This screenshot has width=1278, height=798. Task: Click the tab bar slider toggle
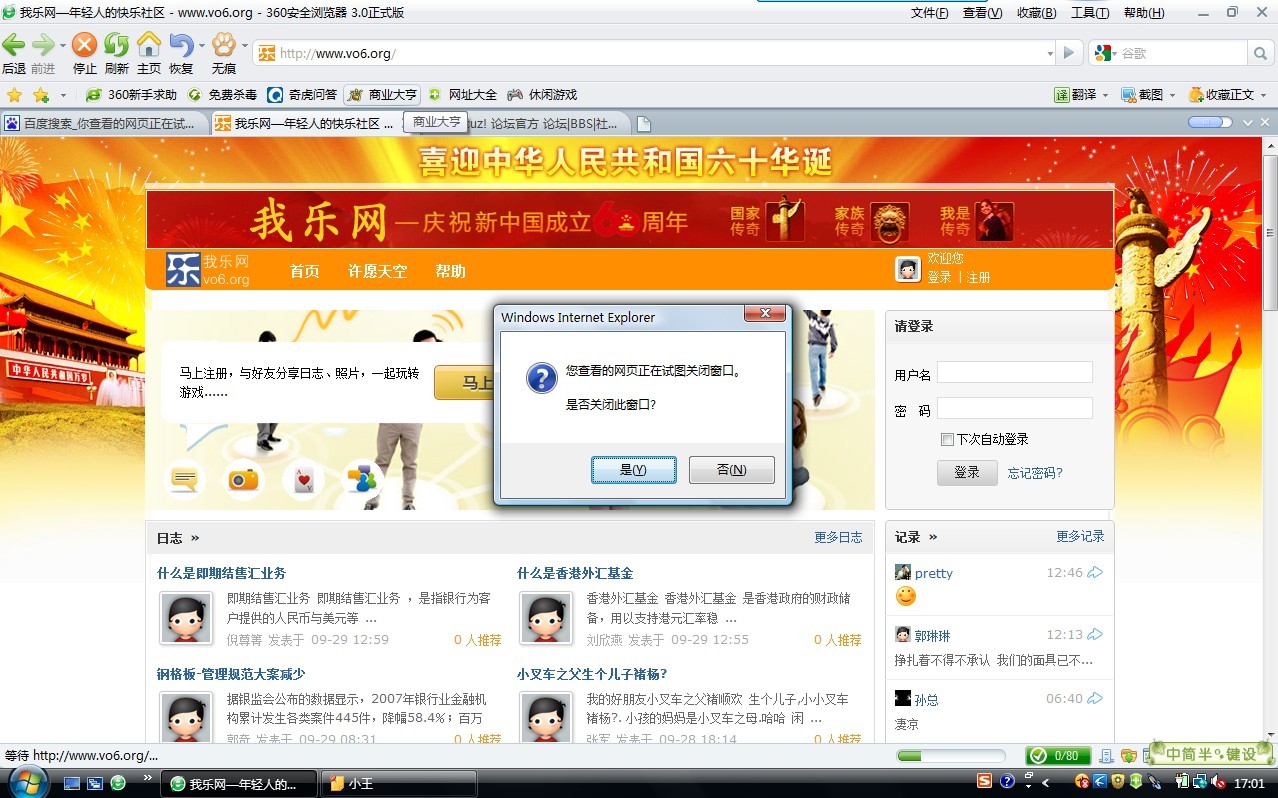coord(1209,122)
